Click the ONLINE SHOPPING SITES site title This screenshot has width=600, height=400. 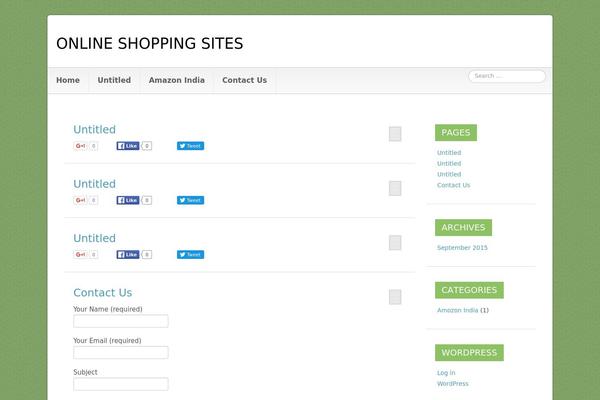pos(150,44)
